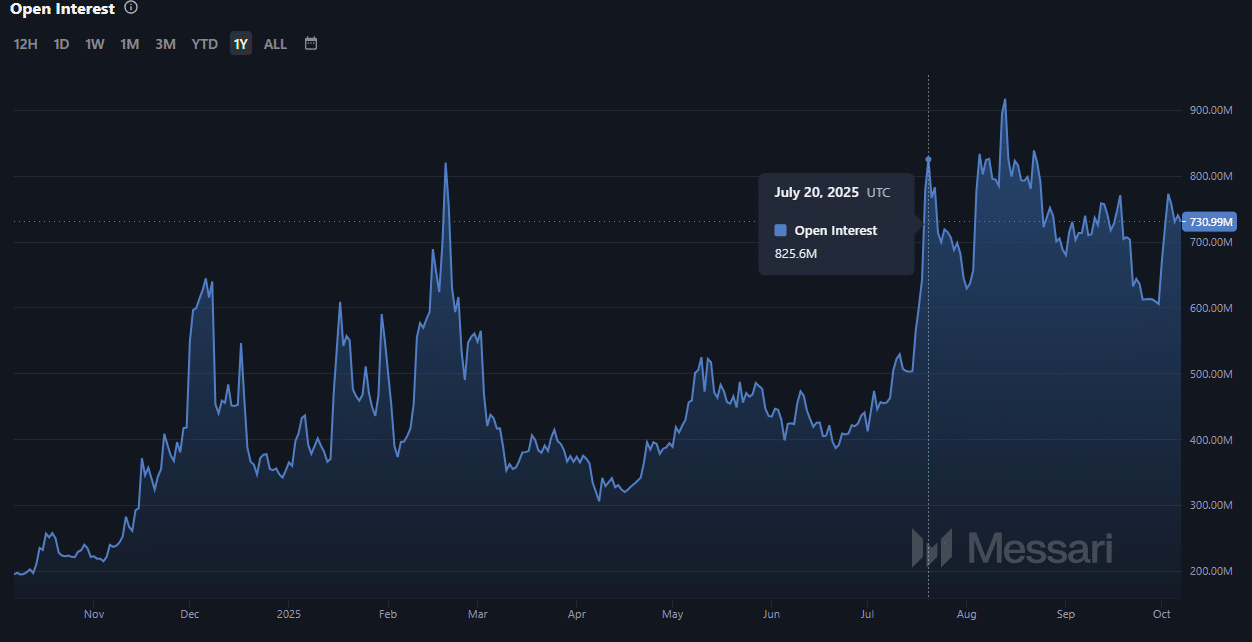Set chart range to 1M
1252x642 pixels.
pyautogui.click(x=130, y=44)
